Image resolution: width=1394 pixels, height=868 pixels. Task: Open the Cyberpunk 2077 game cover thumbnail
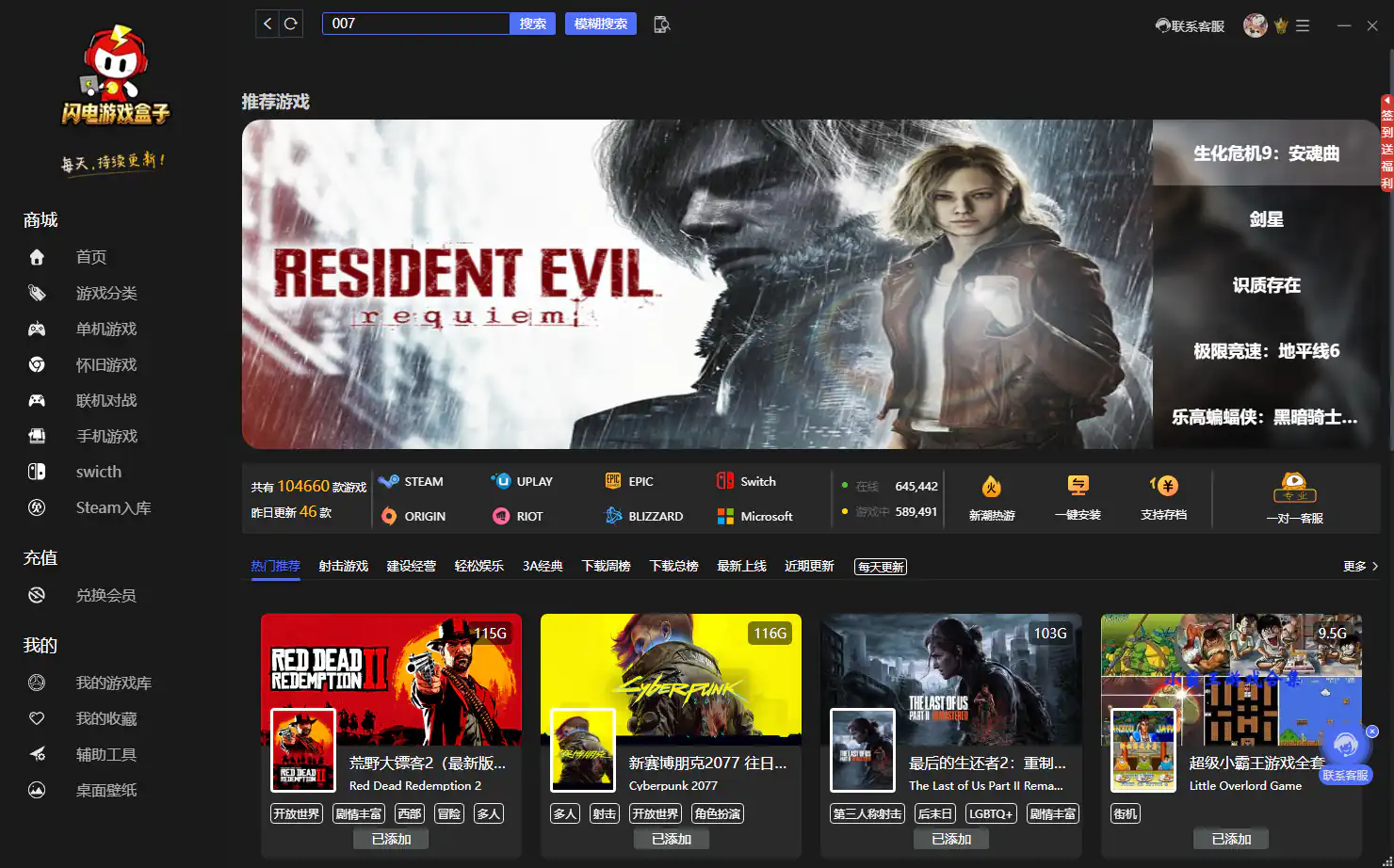[583, 750]
